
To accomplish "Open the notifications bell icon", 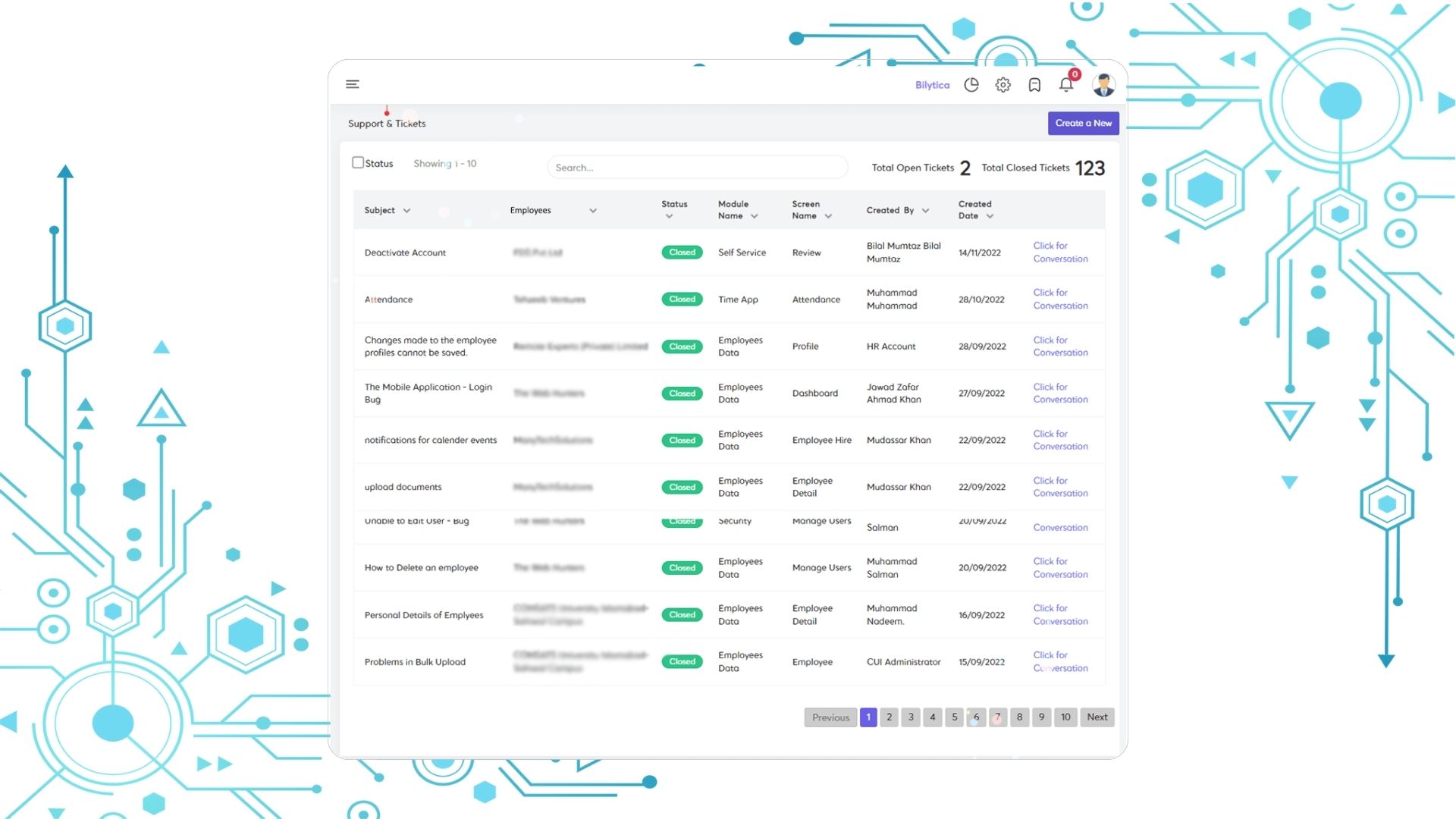I will (x=1066, y=84).
